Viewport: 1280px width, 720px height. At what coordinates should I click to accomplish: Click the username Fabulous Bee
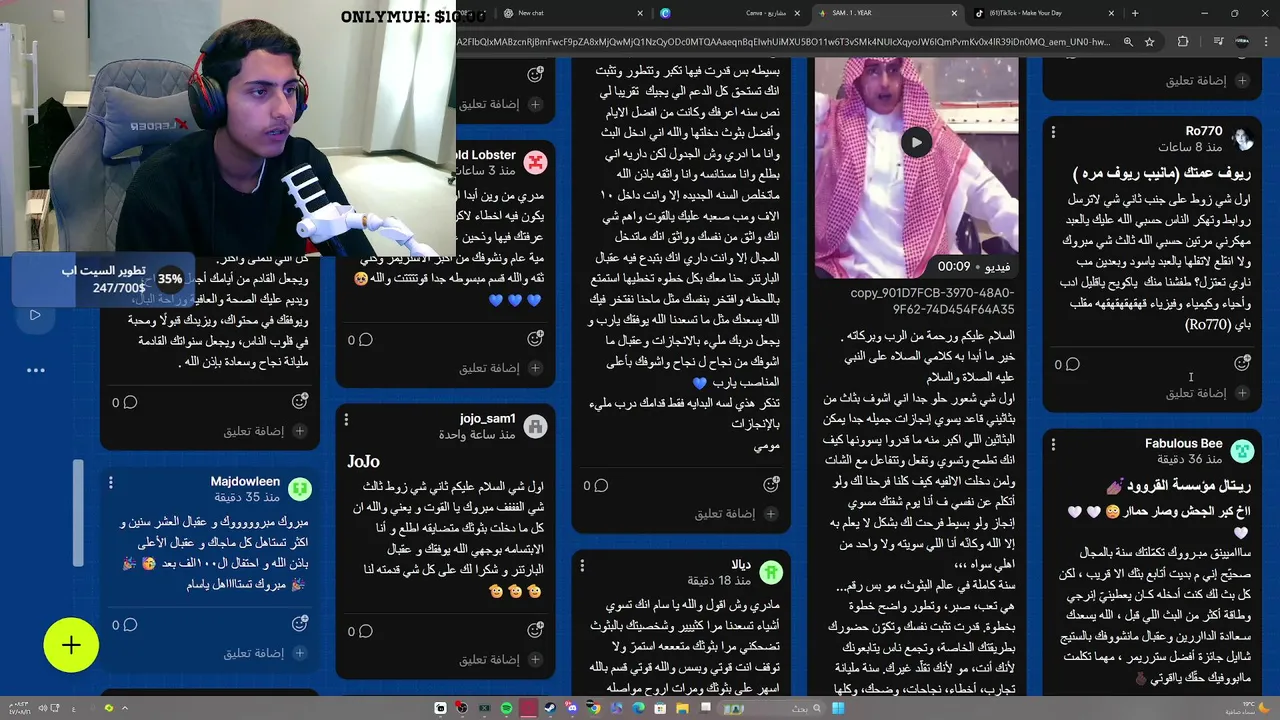pos(1184,443)
